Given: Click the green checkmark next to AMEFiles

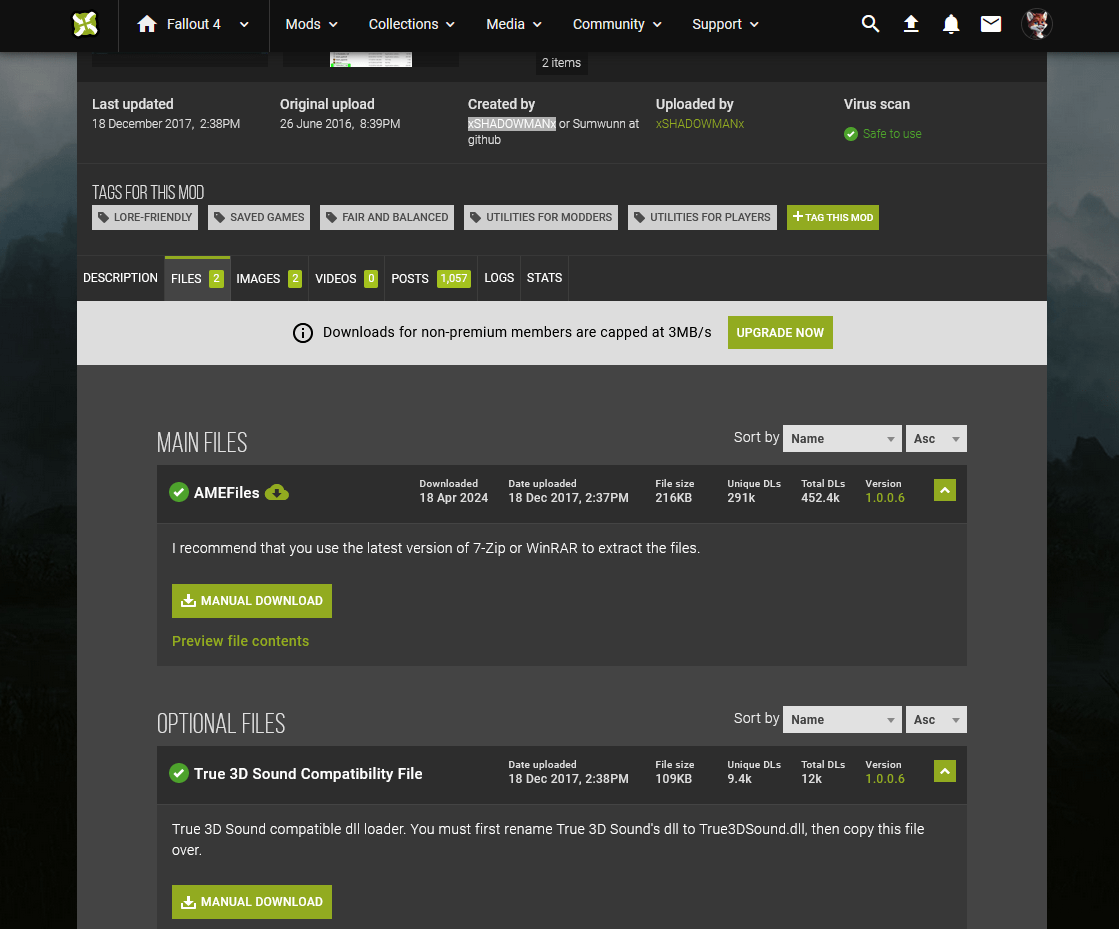Looking at the screenshot, I should (x=178, y=492).
